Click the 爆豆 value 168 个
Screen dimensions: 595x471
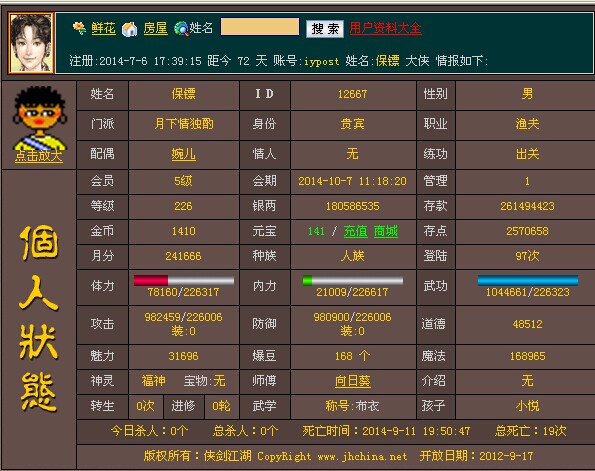[353, 356]
